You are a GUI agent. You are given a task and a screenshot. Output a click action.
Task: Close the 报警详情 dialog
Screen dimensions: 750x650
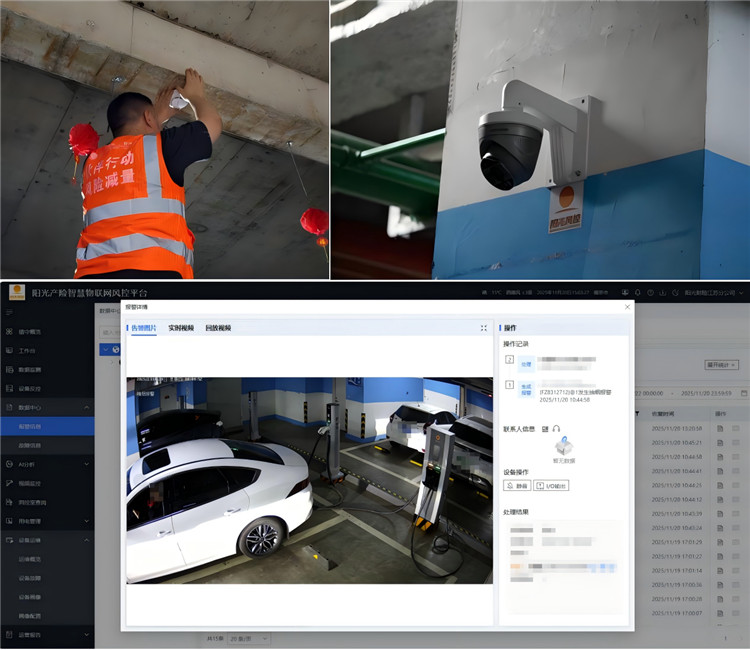[x=628, y=307]
